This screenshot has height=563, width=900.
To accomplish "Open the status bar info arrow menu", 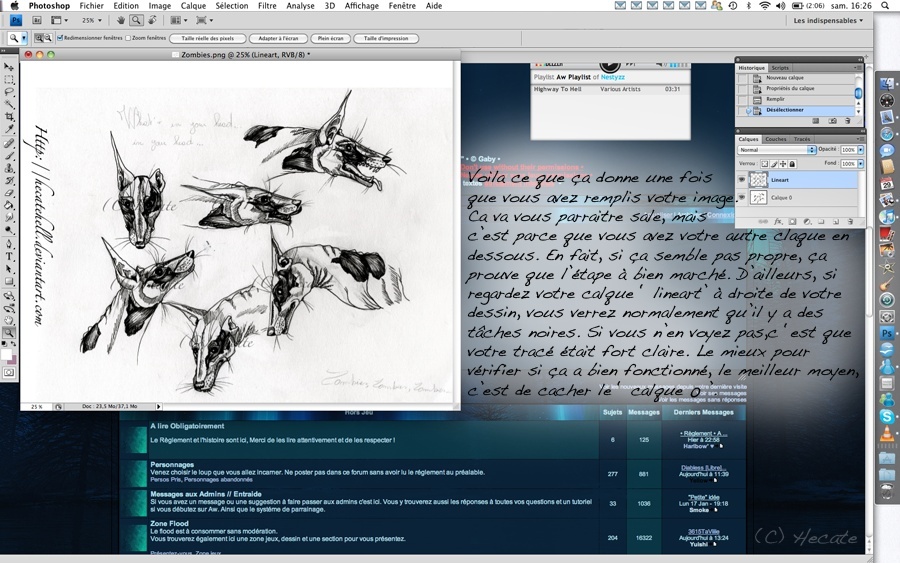I will [158, 406].
